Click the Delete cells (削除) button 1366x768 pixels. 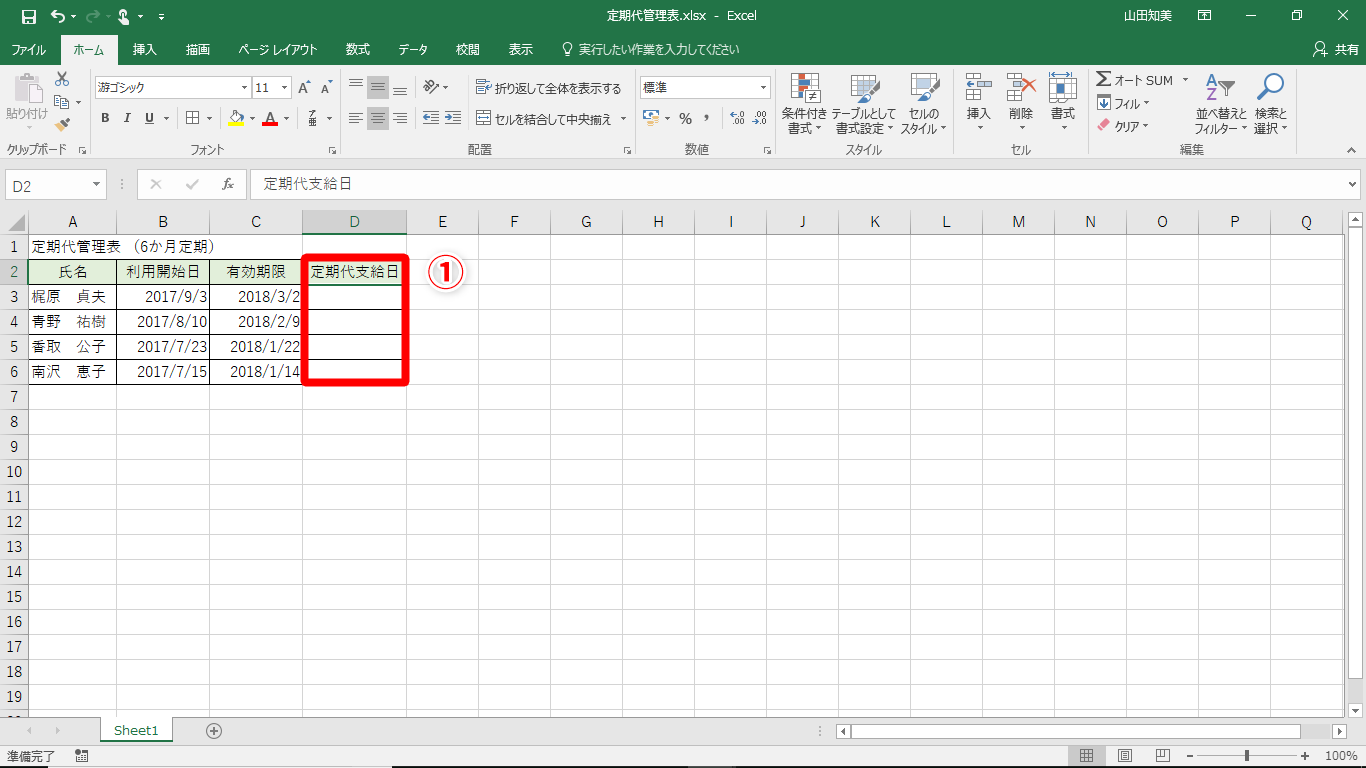click(x=1021, y=104)
